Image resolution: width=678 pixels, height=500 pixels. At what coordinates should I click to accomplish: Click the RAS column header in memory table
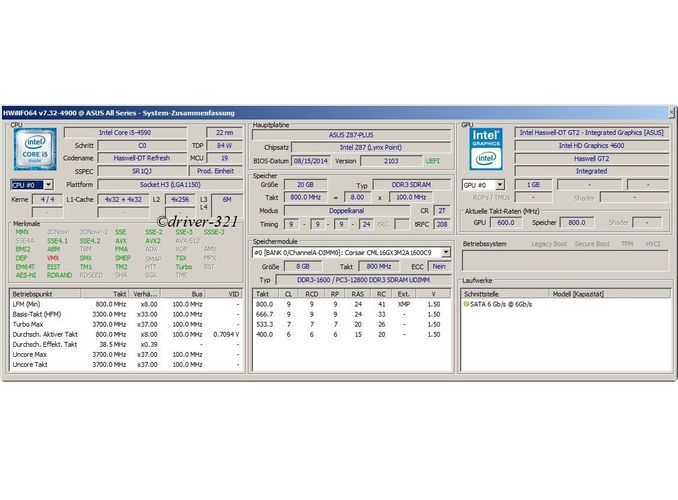point(358,294)
